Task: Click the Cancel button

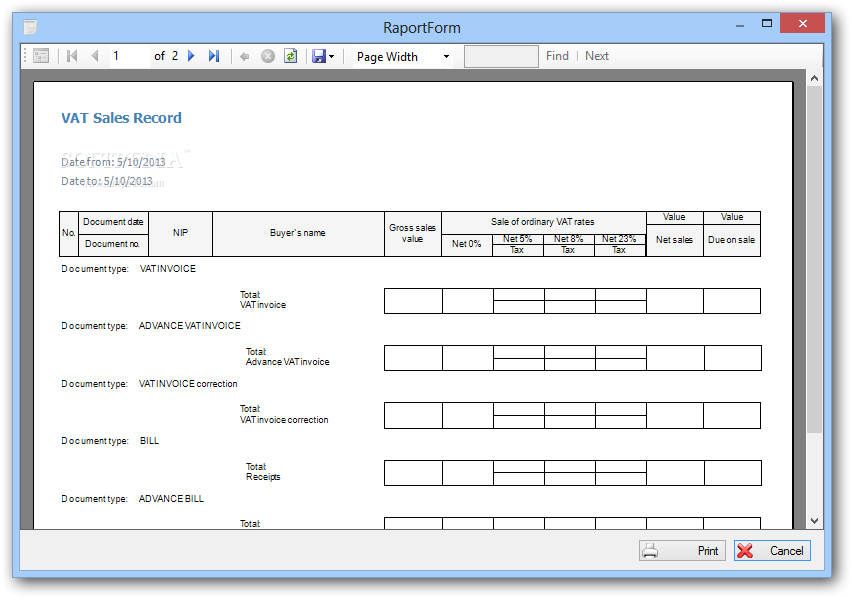Action: (x=772, y=551)
